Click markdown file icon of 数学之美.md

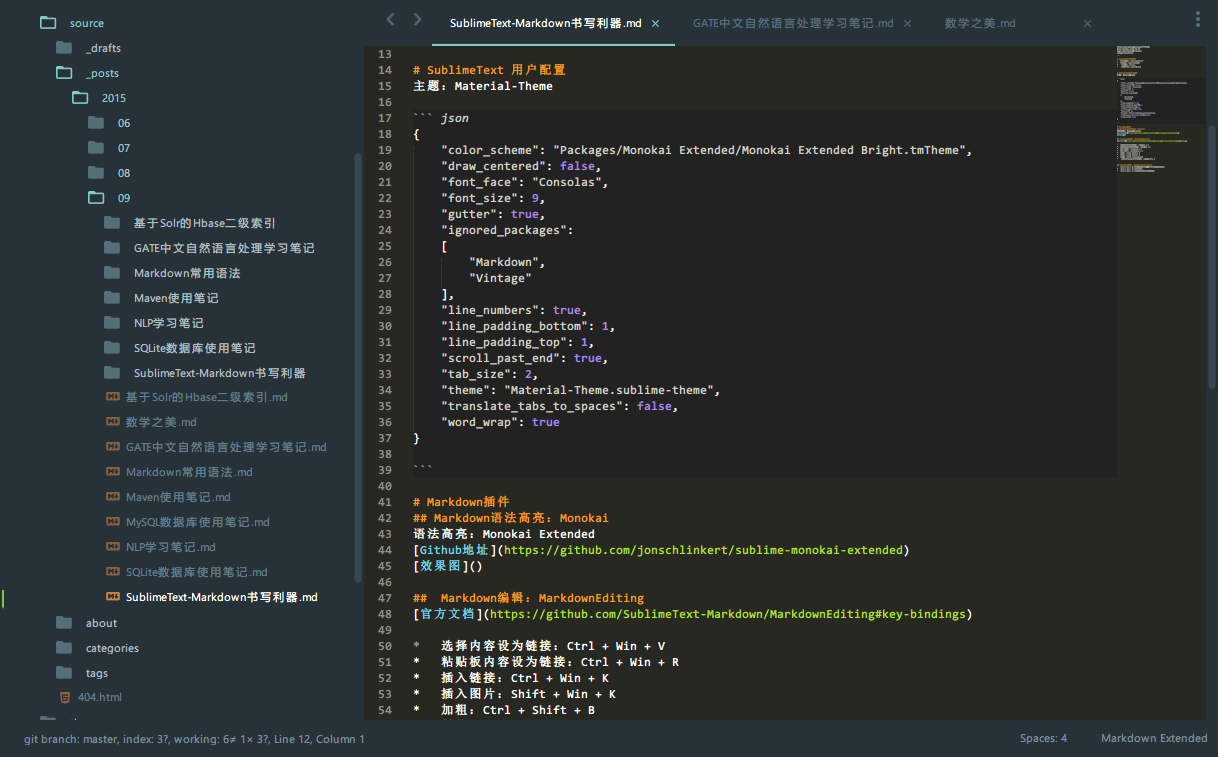tap(113, 422)
